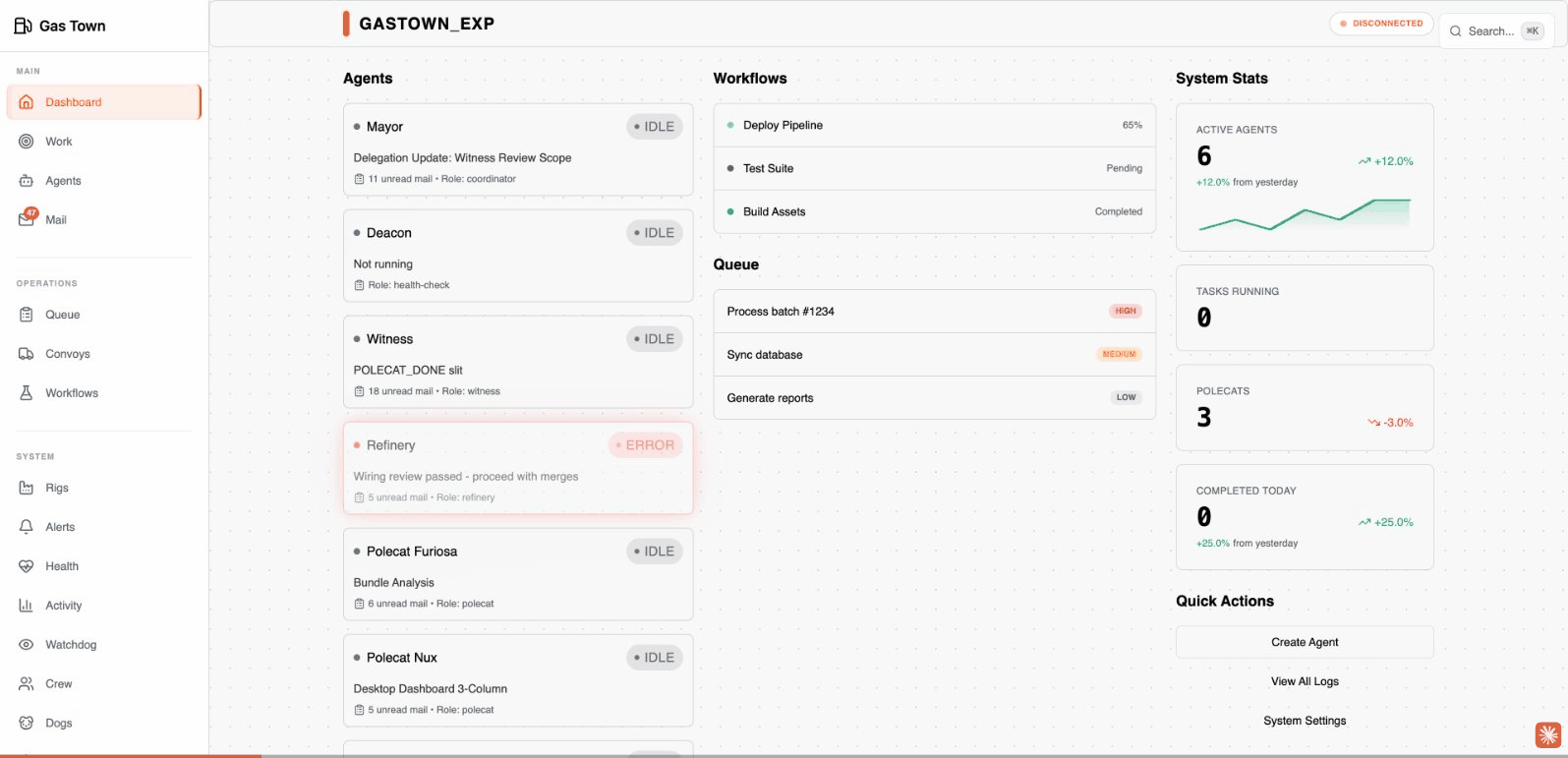Click the Rigs folder icon

[x=27, y=488]
